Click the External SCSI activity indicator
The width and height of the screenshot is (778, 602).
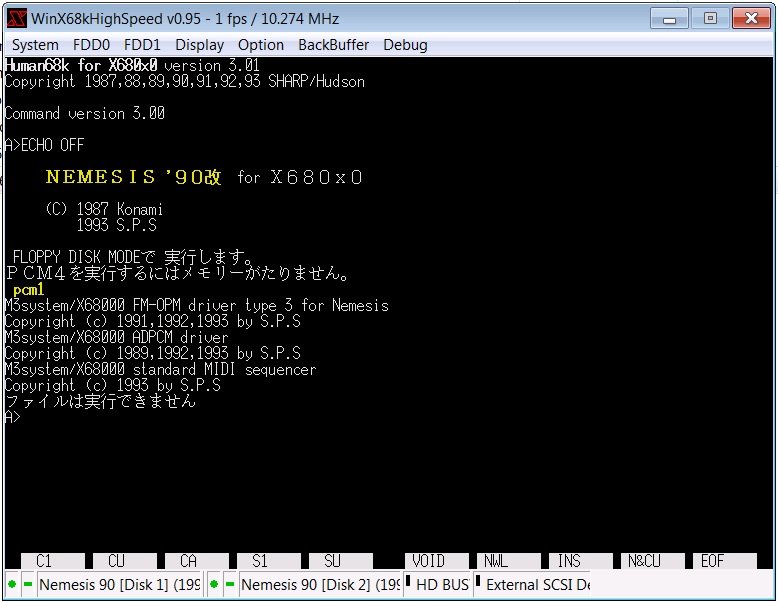click(x=478, y=581)
